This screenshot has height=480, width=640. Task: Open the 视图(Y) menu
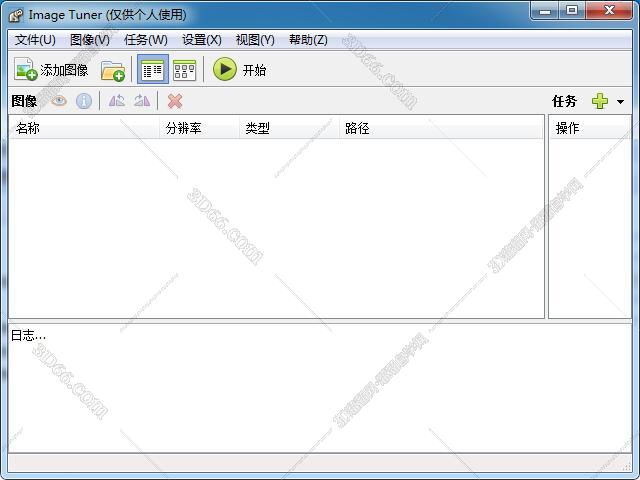[255, 40]
